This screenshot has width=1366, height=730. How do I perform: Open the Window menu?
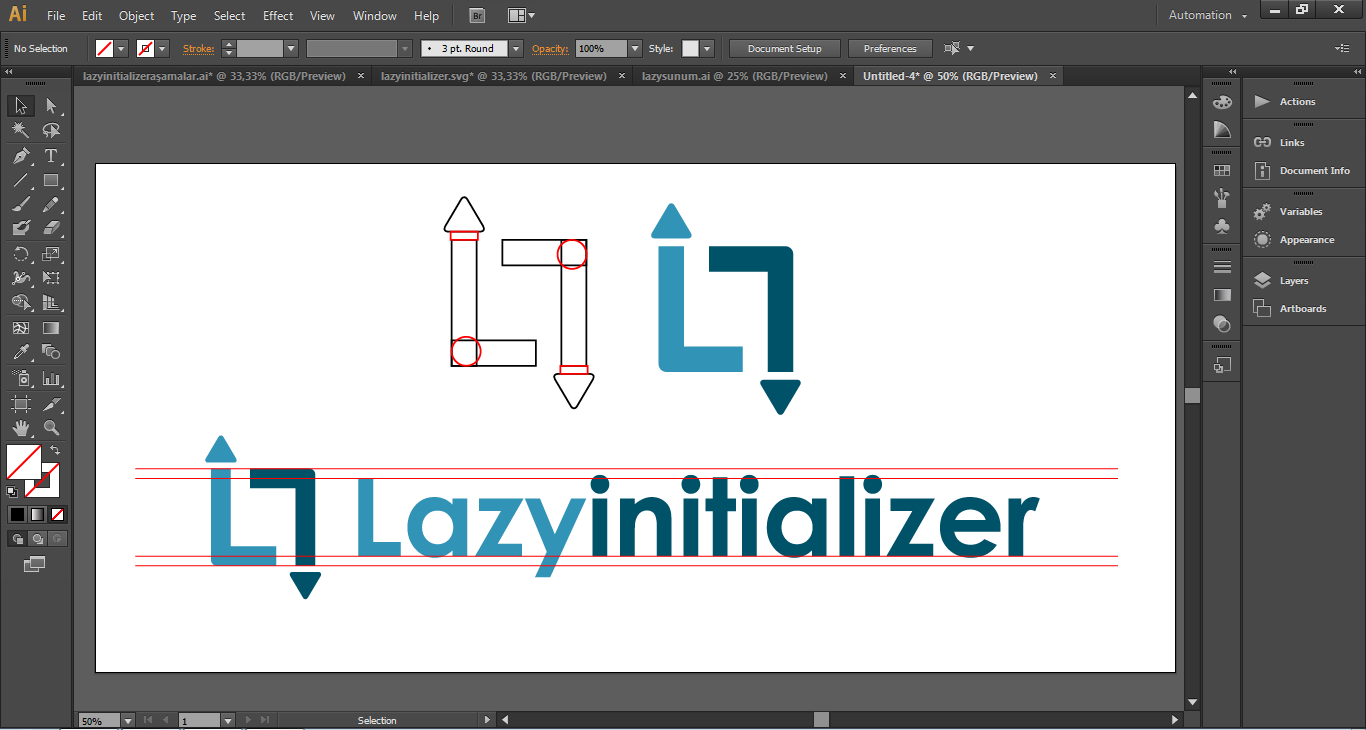pyautogui.click(x=375, y=16)
